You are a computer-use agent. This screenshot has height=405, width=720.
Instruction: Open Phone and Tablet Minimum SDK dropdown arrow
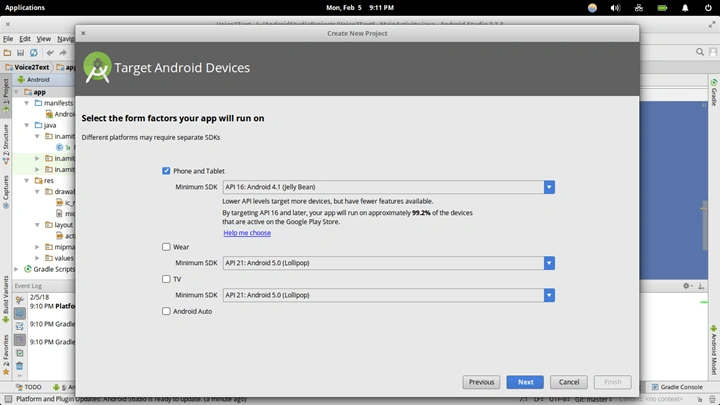point(549,187)
